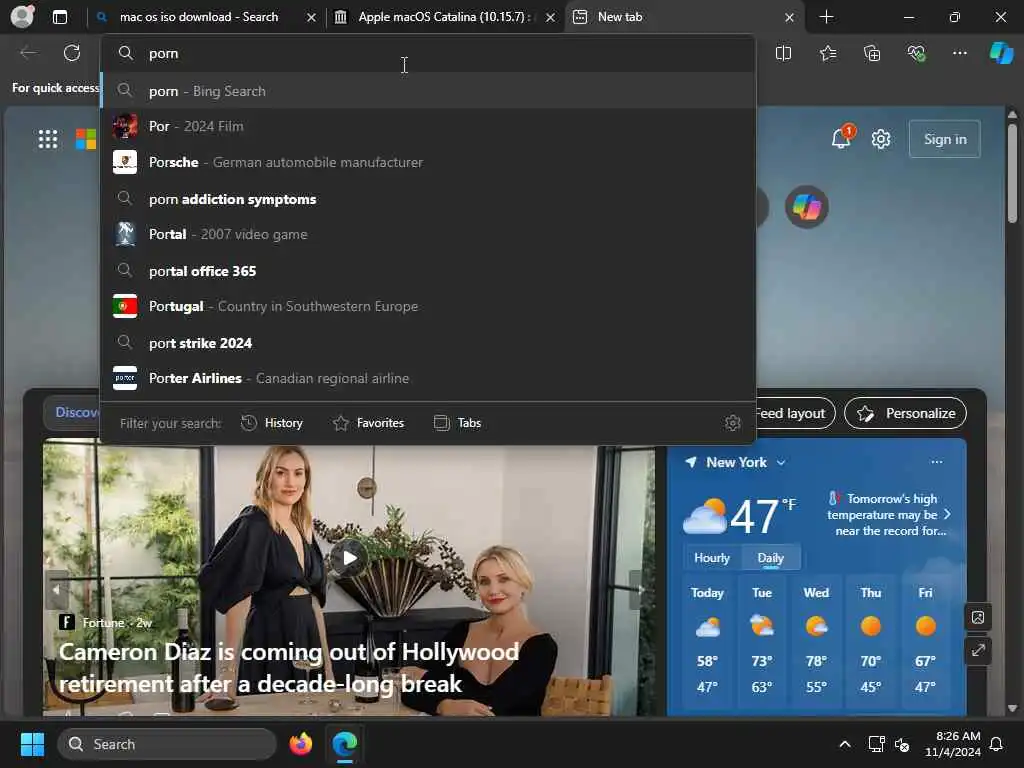Viewport: 1024px width, 768px height.
Task: Open Cameron Diaz headline article
Action: pyautogui.click(x=289, y=667)
